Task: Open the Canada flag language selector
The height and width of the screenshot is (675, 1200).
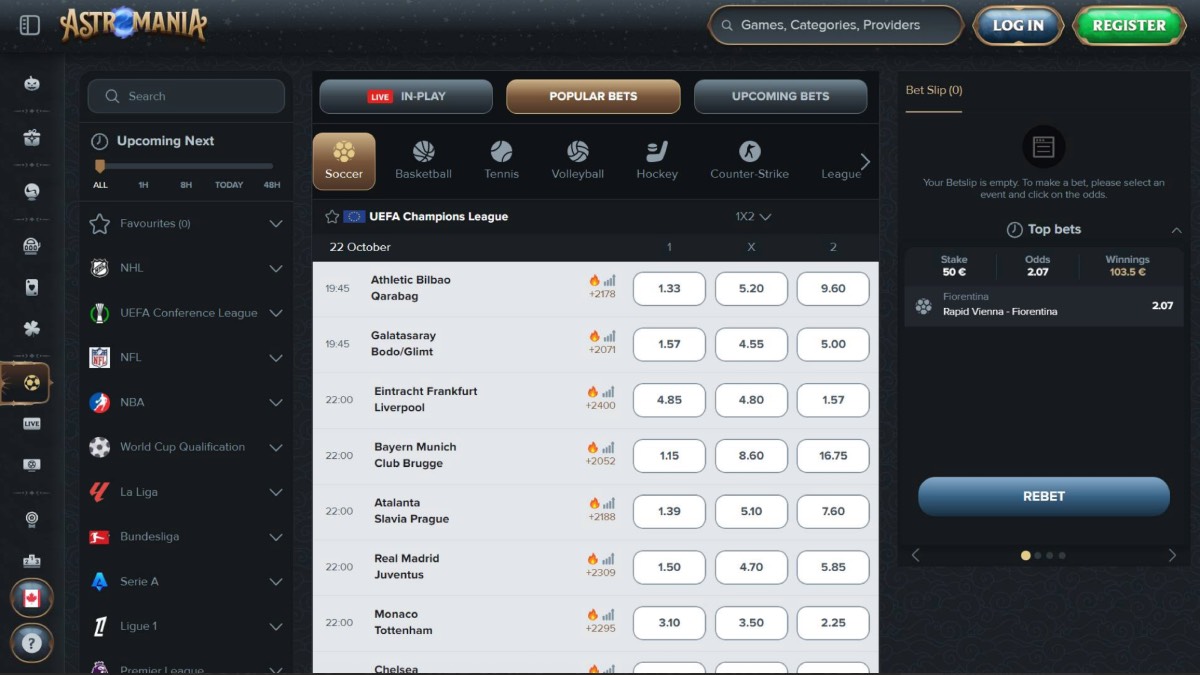Action: point(31,598)
